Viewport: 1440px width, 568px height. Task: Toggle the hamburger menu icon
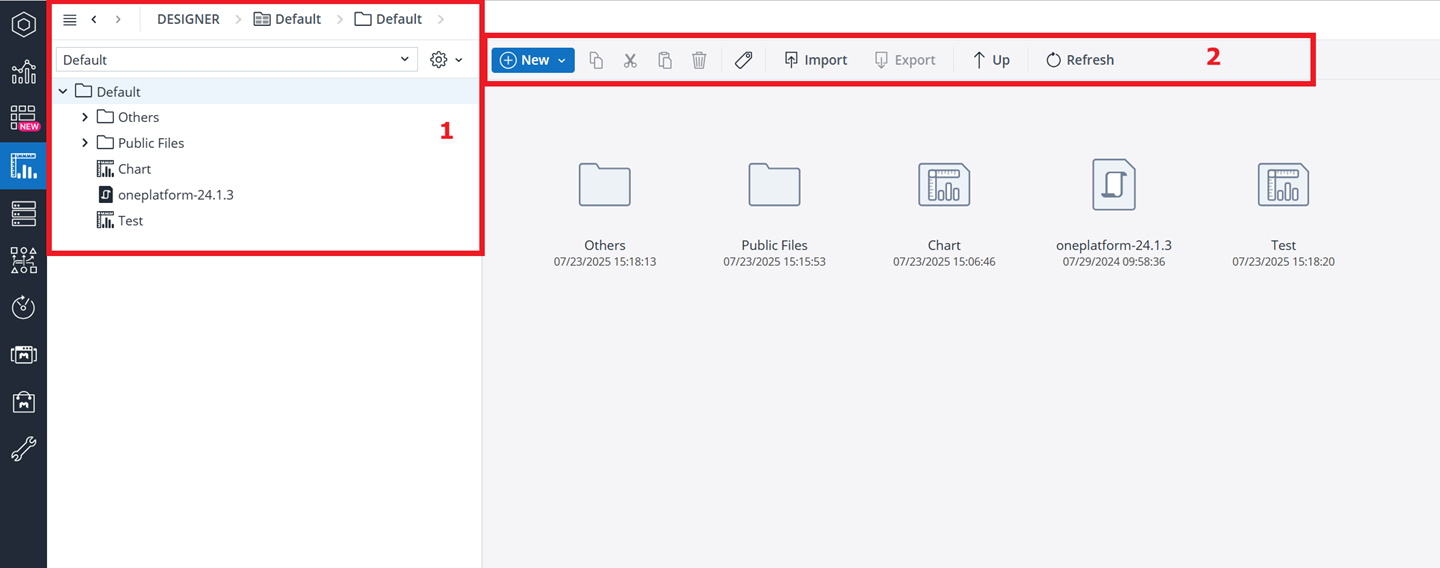[x=70, y=19]
